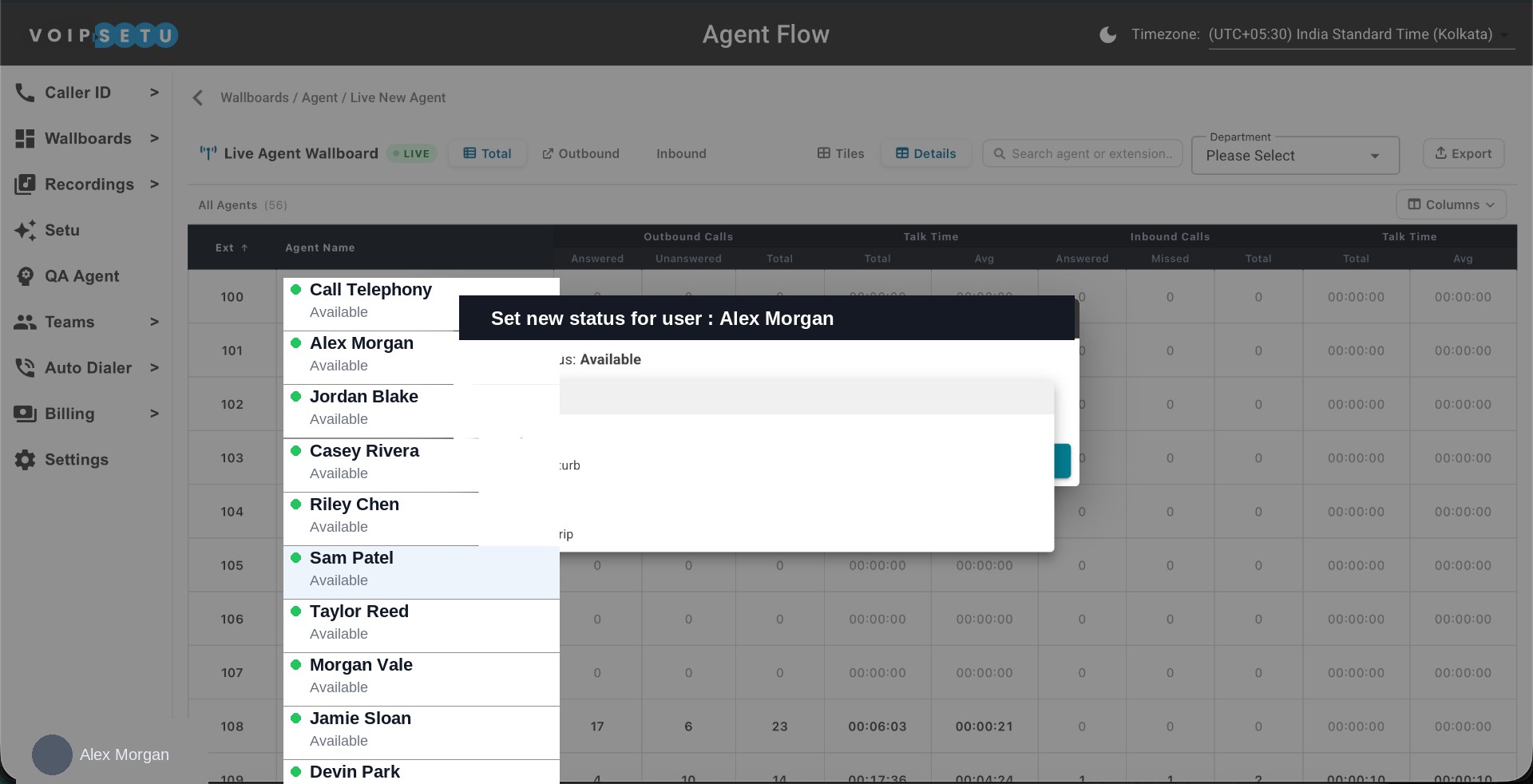
Task: Click the Wallboards dashboard icon
Action: coord(25,138)
